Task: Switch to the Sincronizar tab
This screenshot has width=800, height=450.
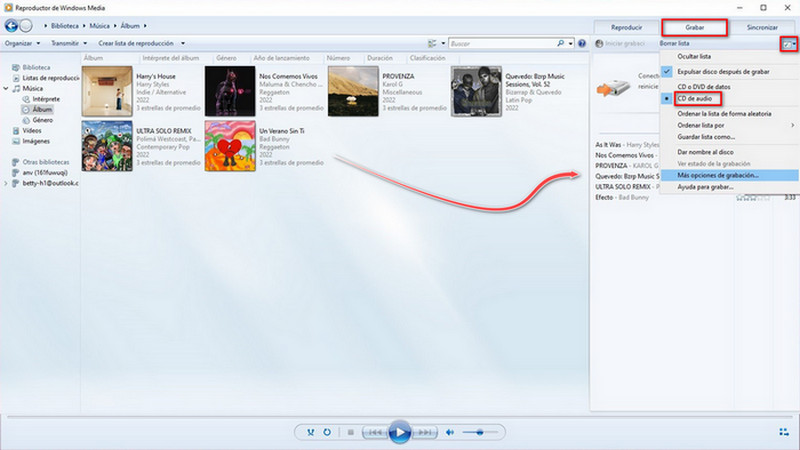Action: pos(762,28)
